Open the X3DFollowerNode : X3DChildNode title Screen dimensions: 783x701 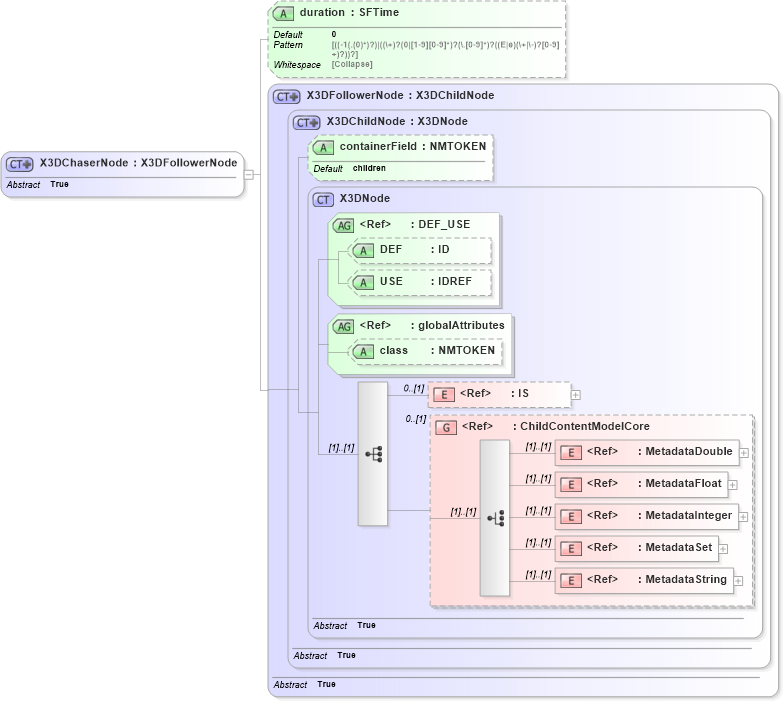(x=400, y=95)
